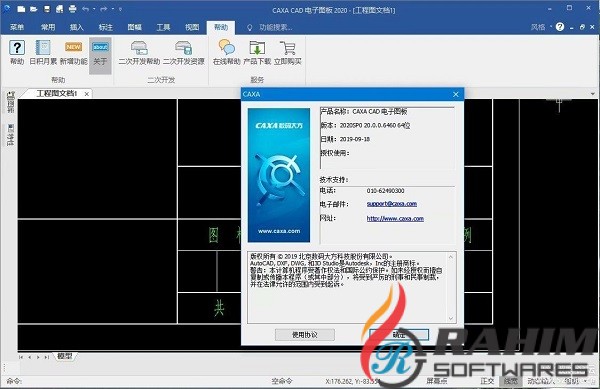Screen dimensions: 600x389
Task: Switch to the 标注 ribbon tab
Action: tap(105, 27)
